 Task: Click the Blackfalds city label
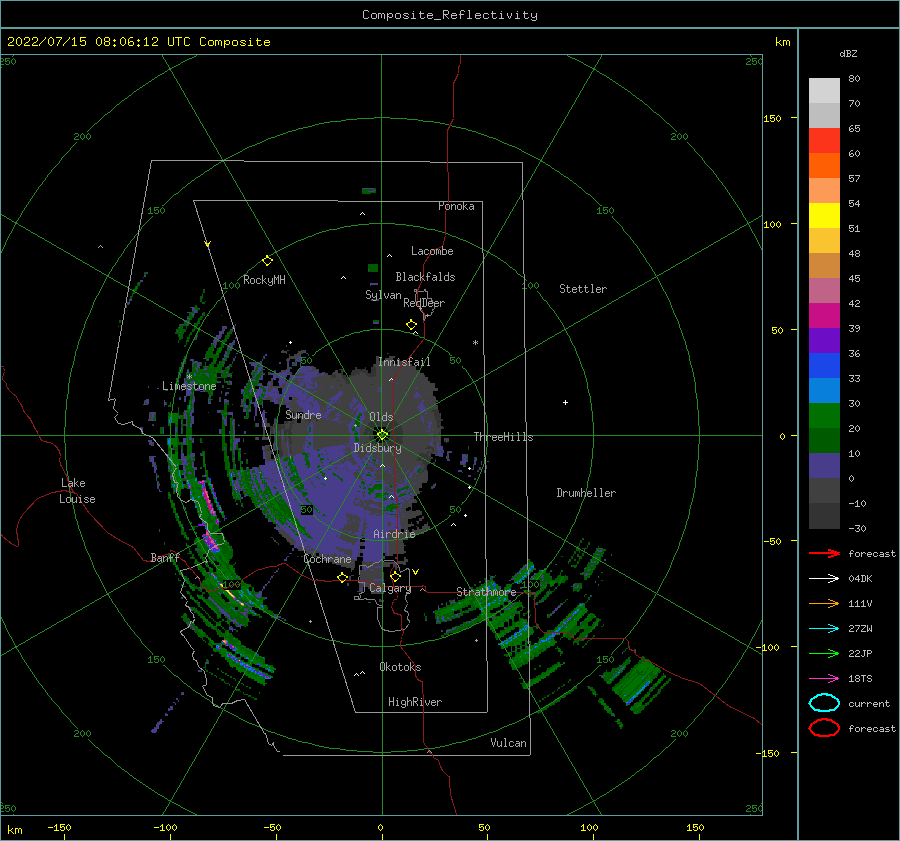(x=425, y=277)
